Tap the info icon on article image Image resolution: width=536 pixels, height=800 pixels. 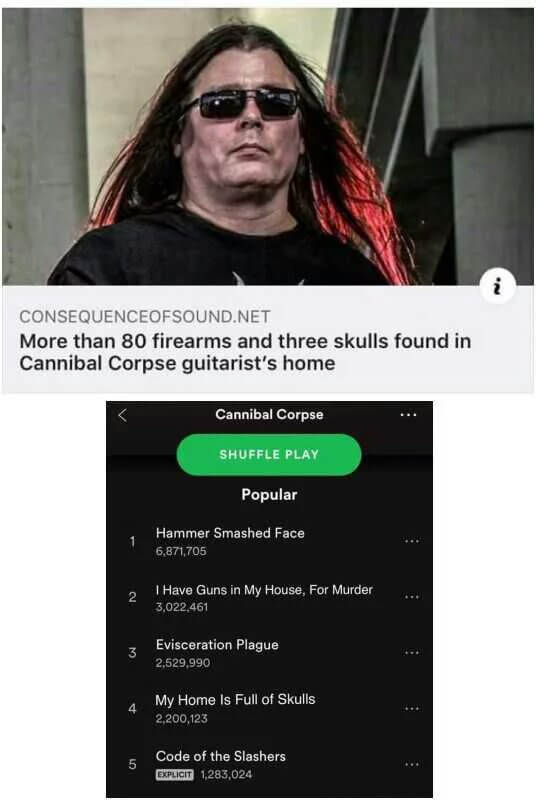(498, 287)
